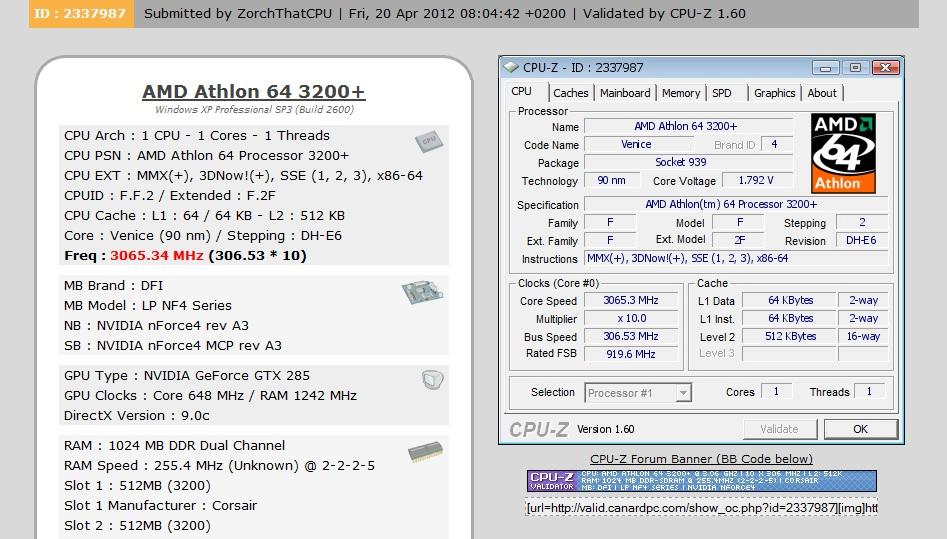Click the Bus Speed value 306.53 MHz
Viewport: 947px width, 539px height.
pyautogui.click(x=631, y=336)
